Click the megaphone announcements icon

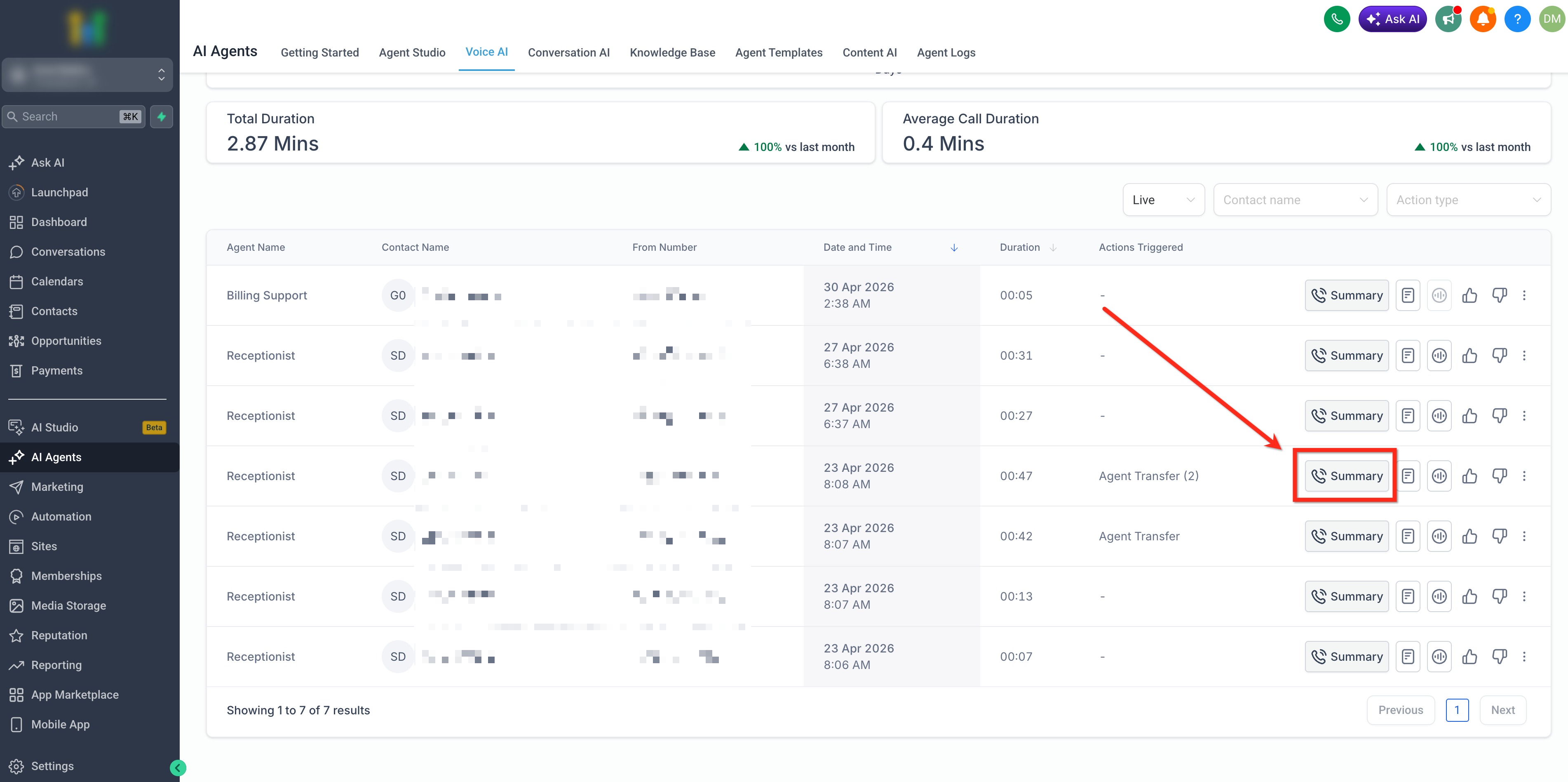pyautogui.click(x=1448, y=19)
